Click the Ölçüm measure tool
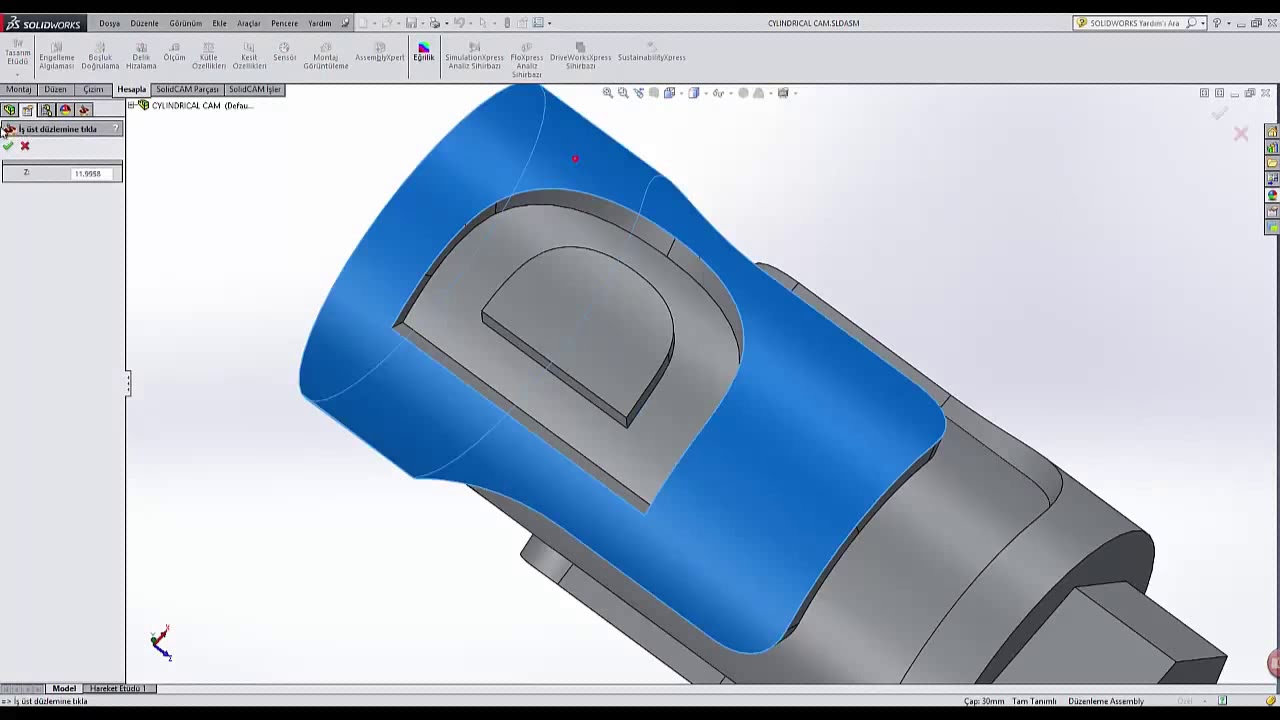This screenshot has width=1280, height=720. tap(174, 52)
